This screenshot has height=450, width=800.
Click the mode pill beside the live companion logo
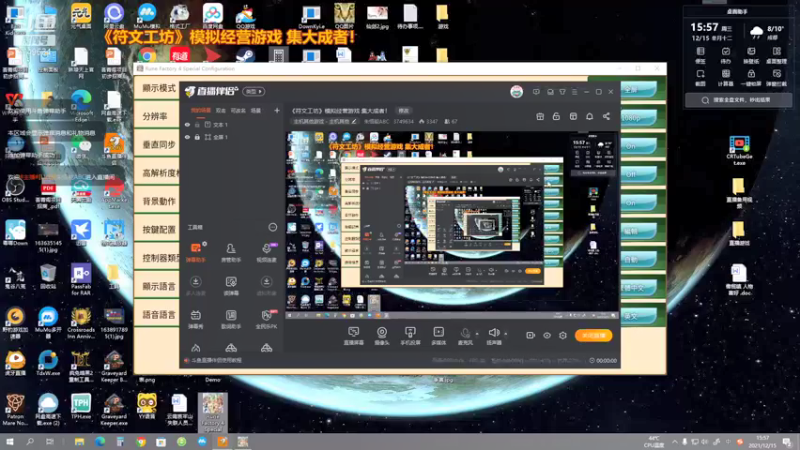pos(254,92)
